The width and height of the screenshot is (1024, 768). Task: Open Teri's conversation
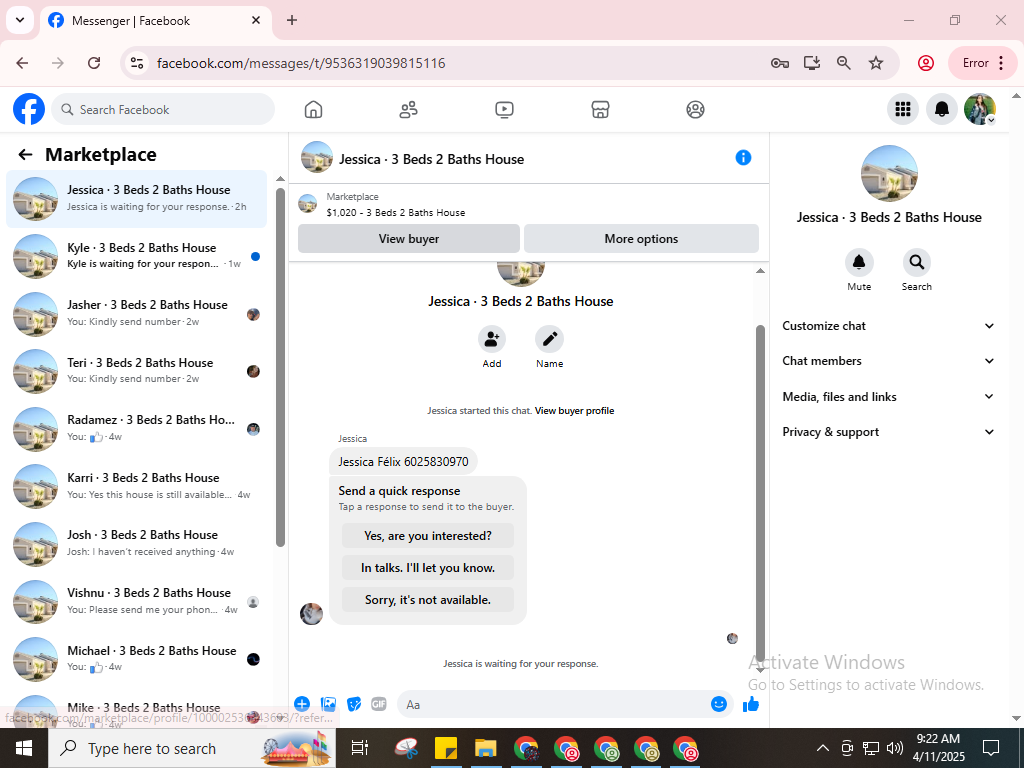(137, 371)
